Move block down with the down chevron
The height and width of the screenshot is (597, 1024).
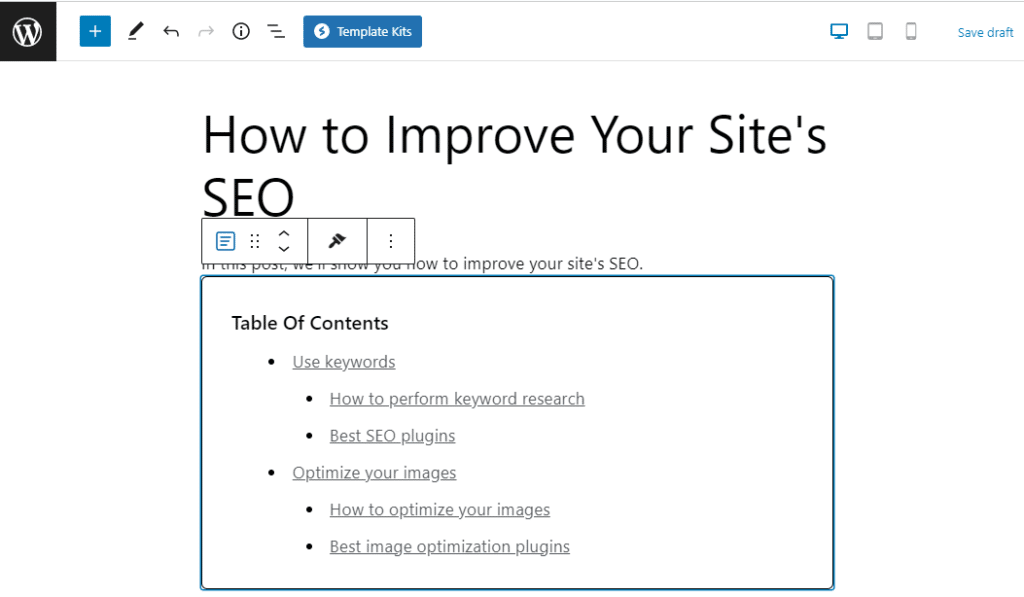point(284,249)
